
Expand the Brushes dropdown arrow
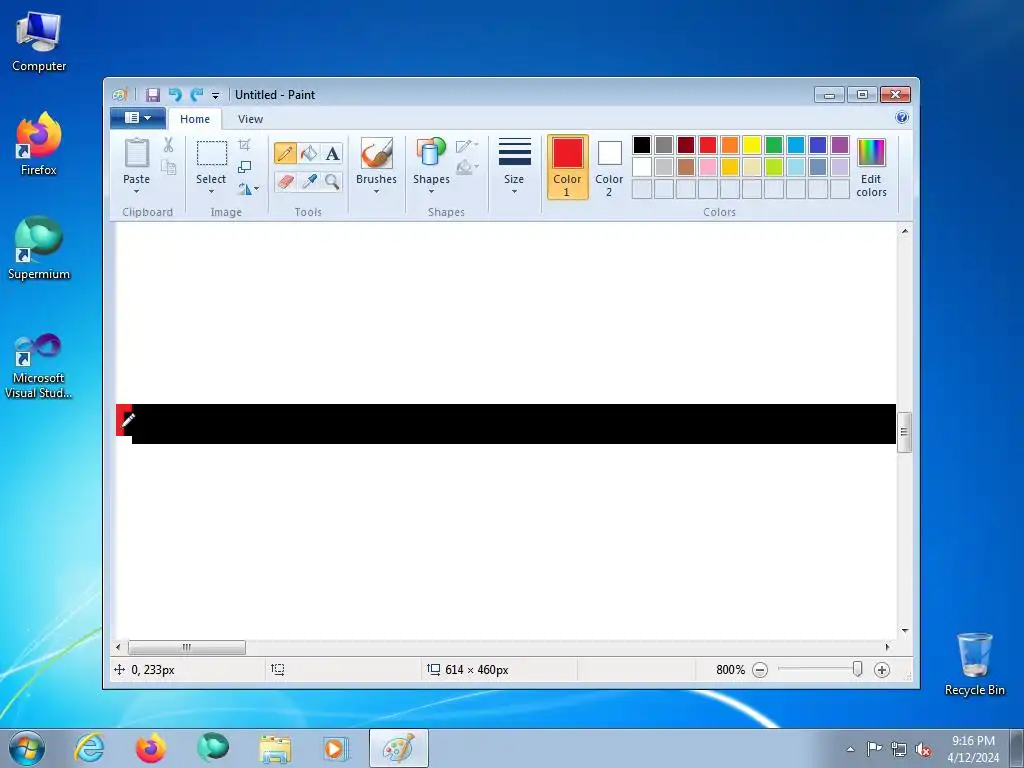(x=377, y=191)
